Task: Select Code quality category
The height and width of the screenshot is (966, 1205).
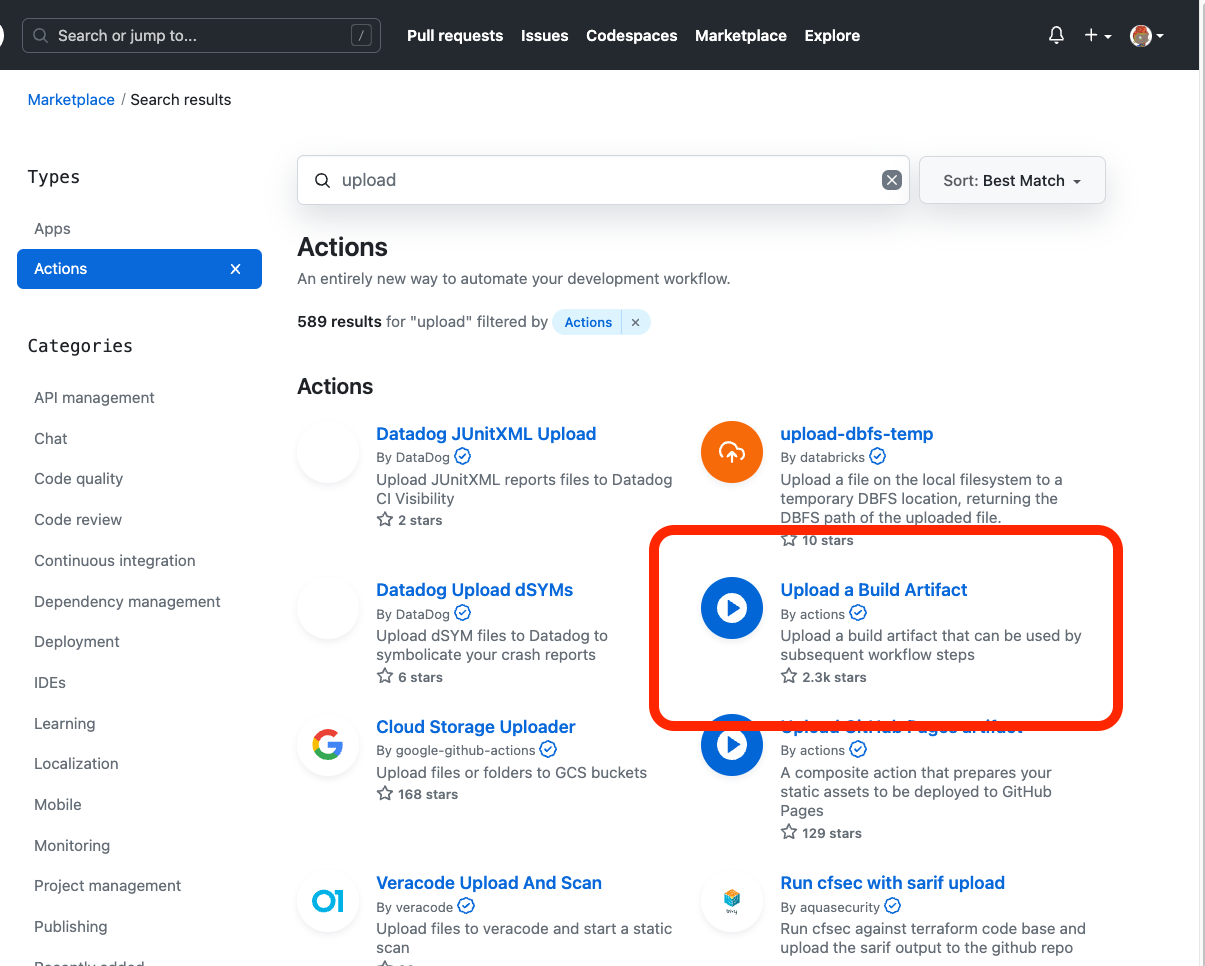Action: pos(79,479)
